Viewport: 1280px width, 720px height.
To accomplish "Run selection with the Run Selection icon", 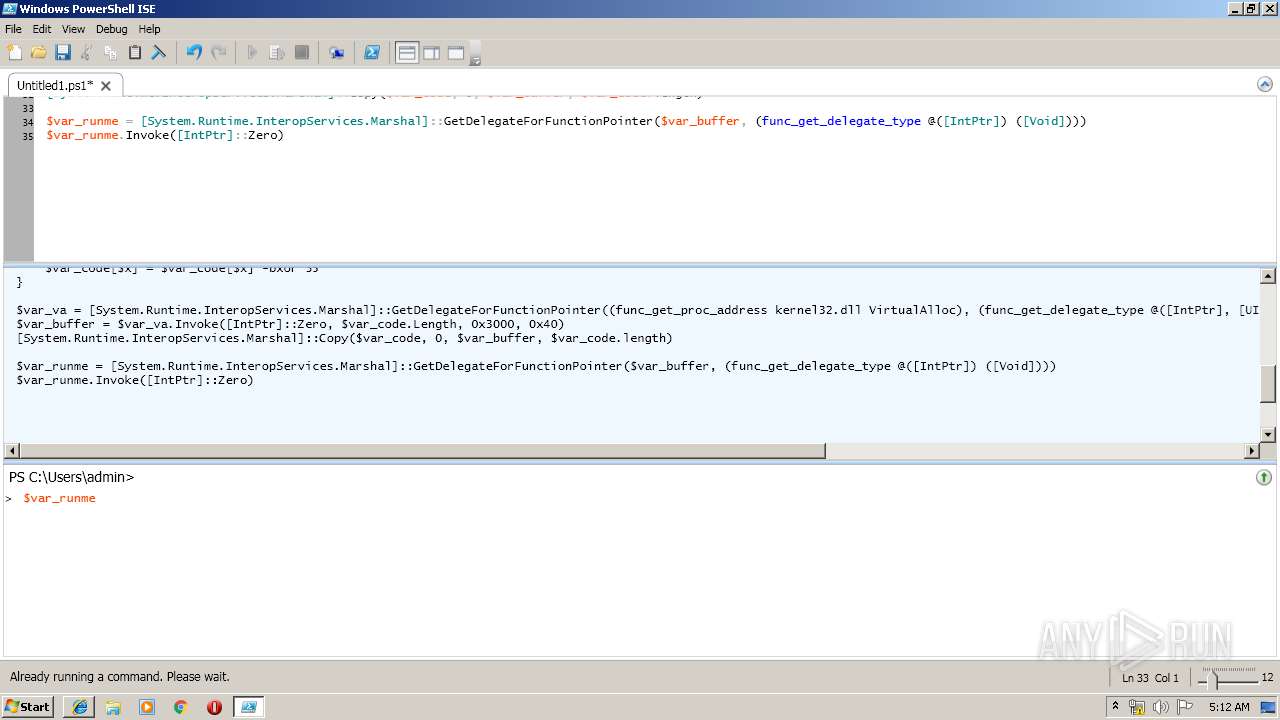I will coord(277,52).
